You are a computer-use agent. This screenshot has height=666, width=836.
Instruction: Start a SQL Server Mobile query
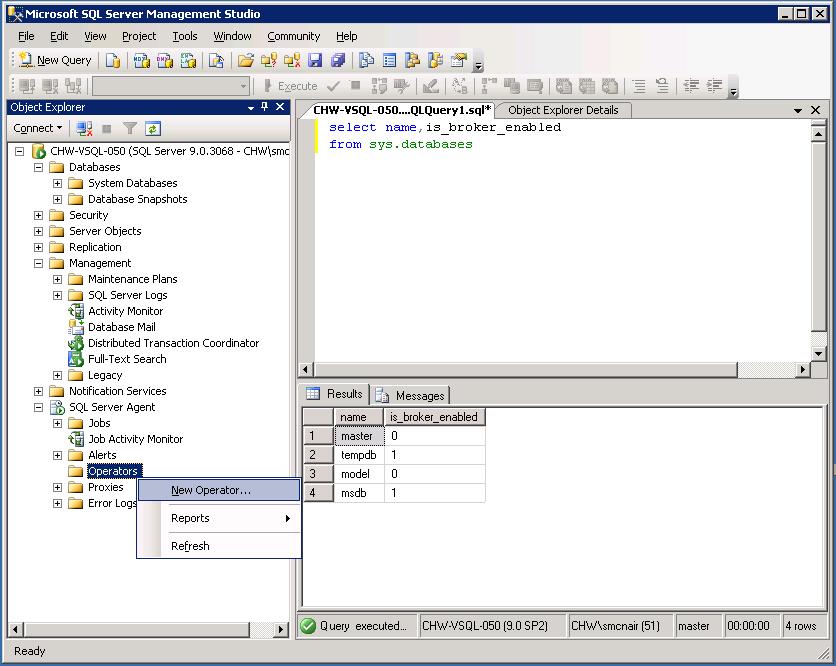click(216, 60)
